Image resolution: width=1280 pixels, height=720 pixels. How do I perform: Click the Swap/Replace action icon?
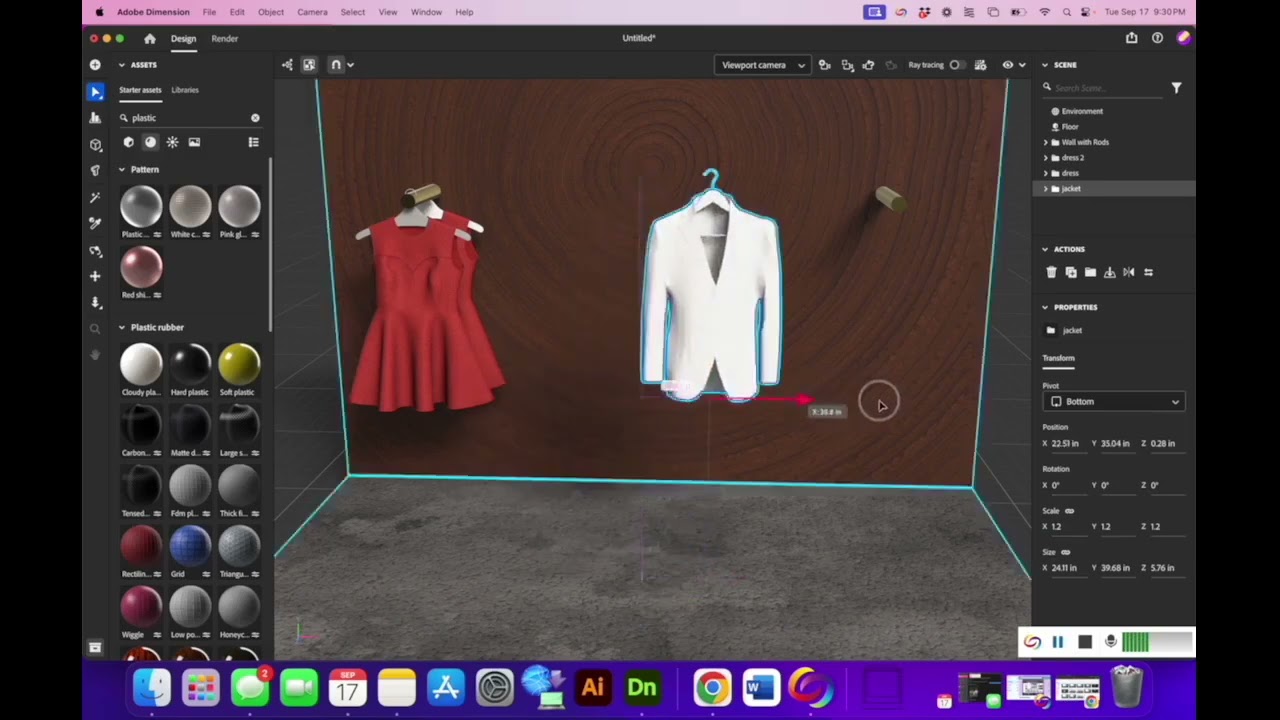pyautogui.click(x=1148, y=272)
